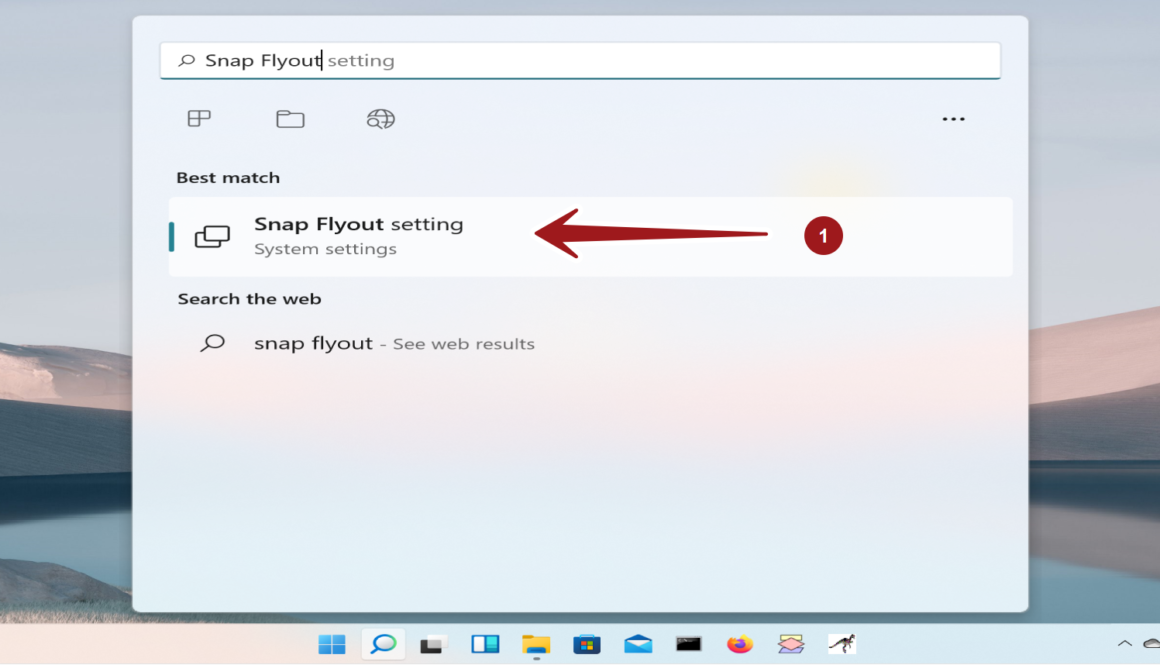1160x665 pixels.
Task: Open the Command Prompt taskbar icon
Action: [689, 644]
